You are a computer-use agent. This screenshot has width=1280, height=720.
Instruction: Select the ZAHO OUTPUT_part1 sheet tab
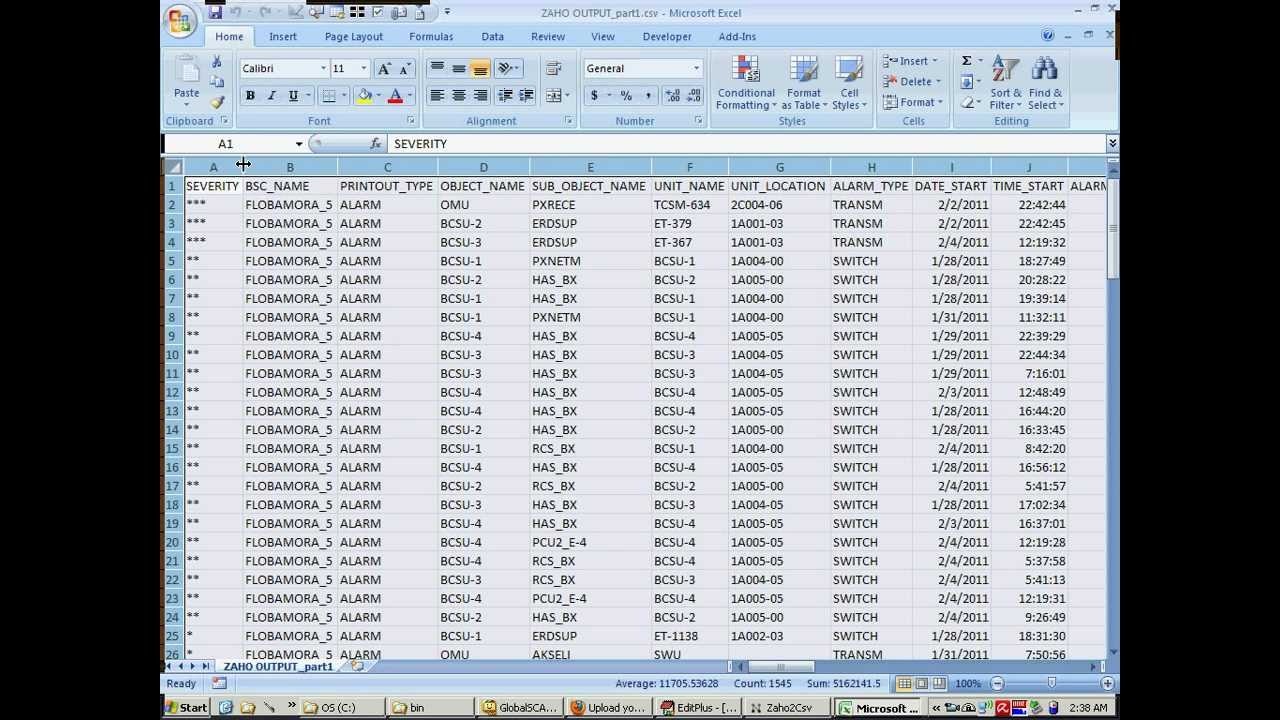278,667
